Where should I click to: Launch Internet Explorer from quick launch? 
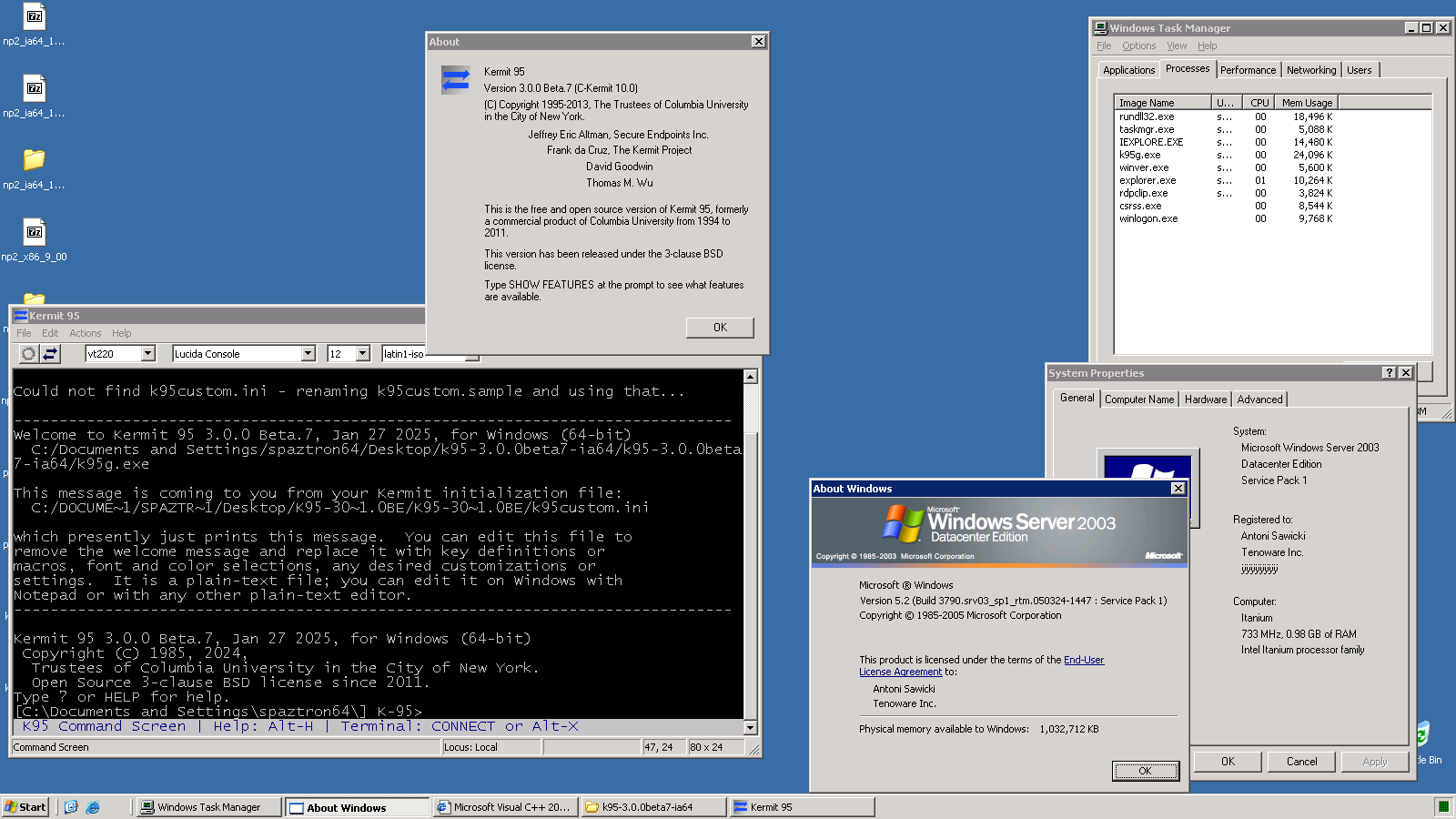click(x=93, y=807)
